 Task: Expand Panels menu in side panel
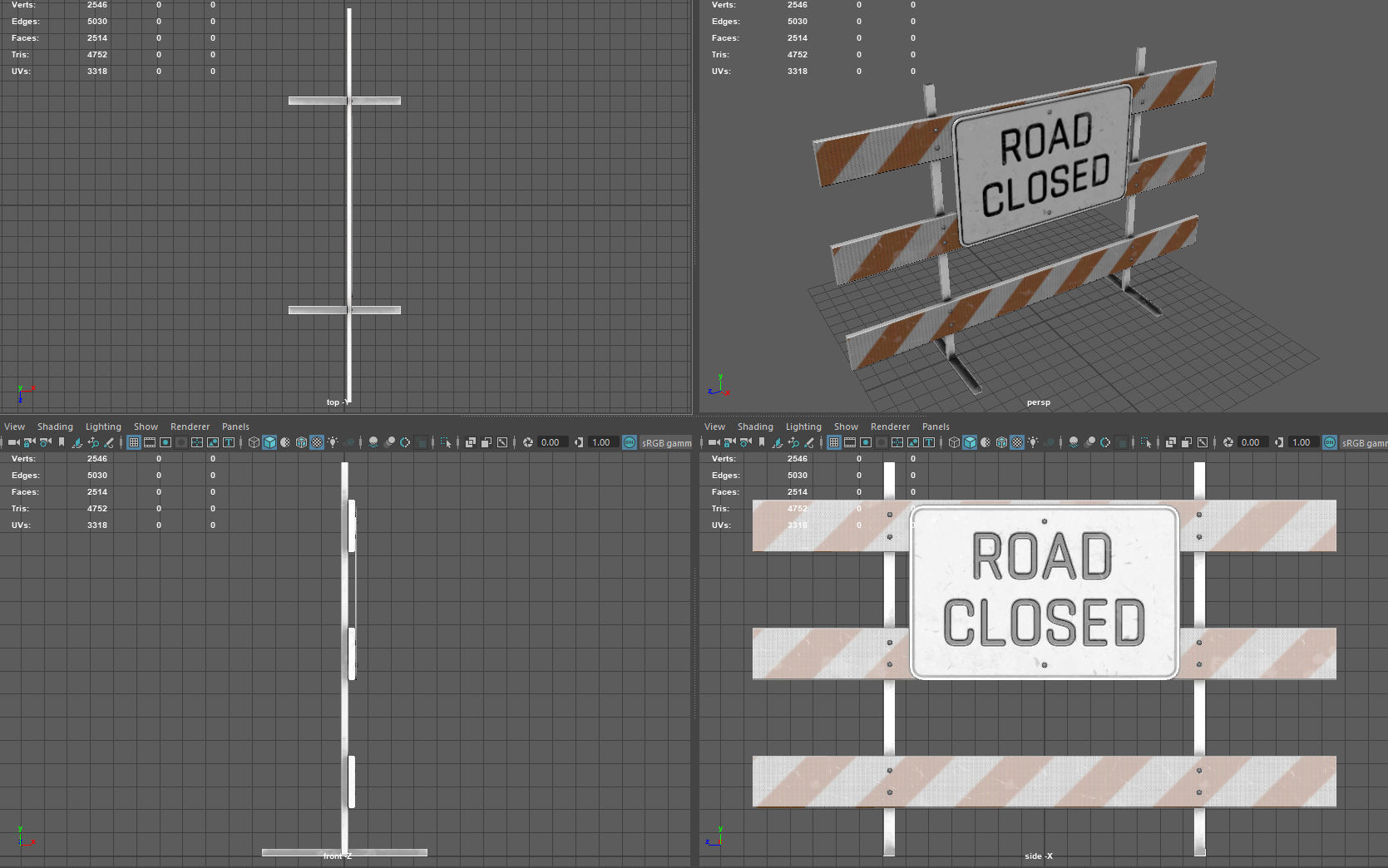936,427
